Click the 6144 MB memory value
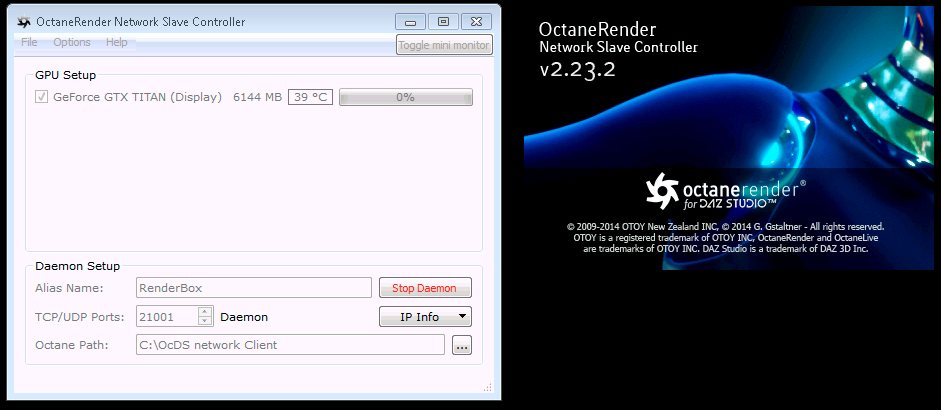The image size is (941, 410). click(257, 97)
